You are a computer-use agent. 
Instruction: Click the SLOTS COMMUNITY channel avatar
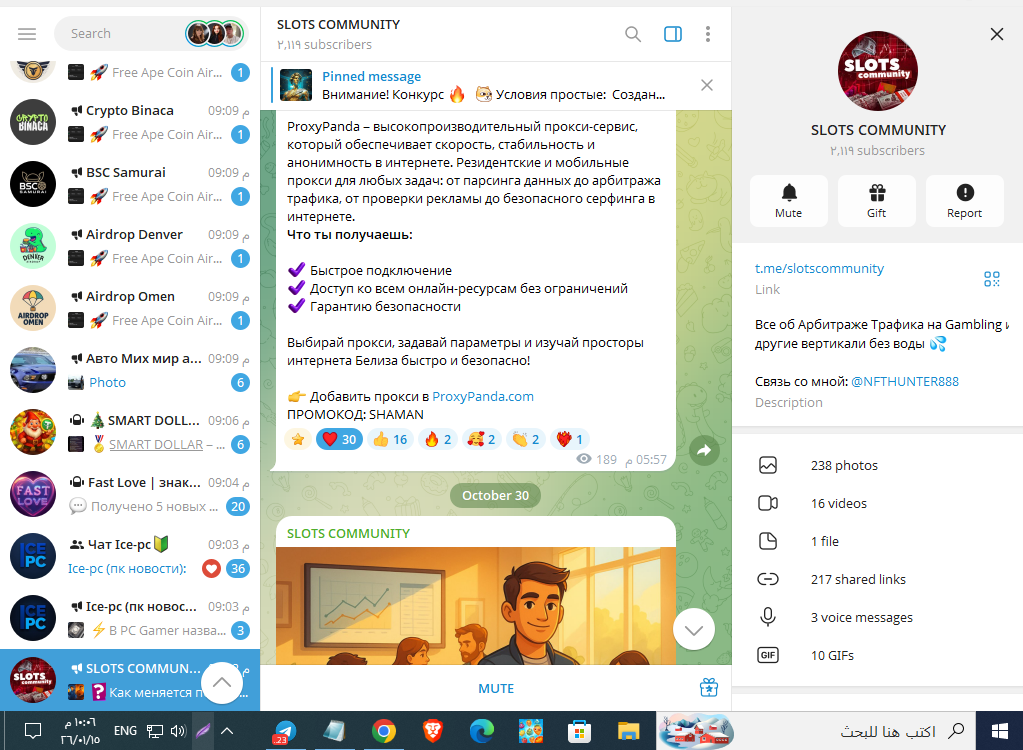(x=878, y=70)
